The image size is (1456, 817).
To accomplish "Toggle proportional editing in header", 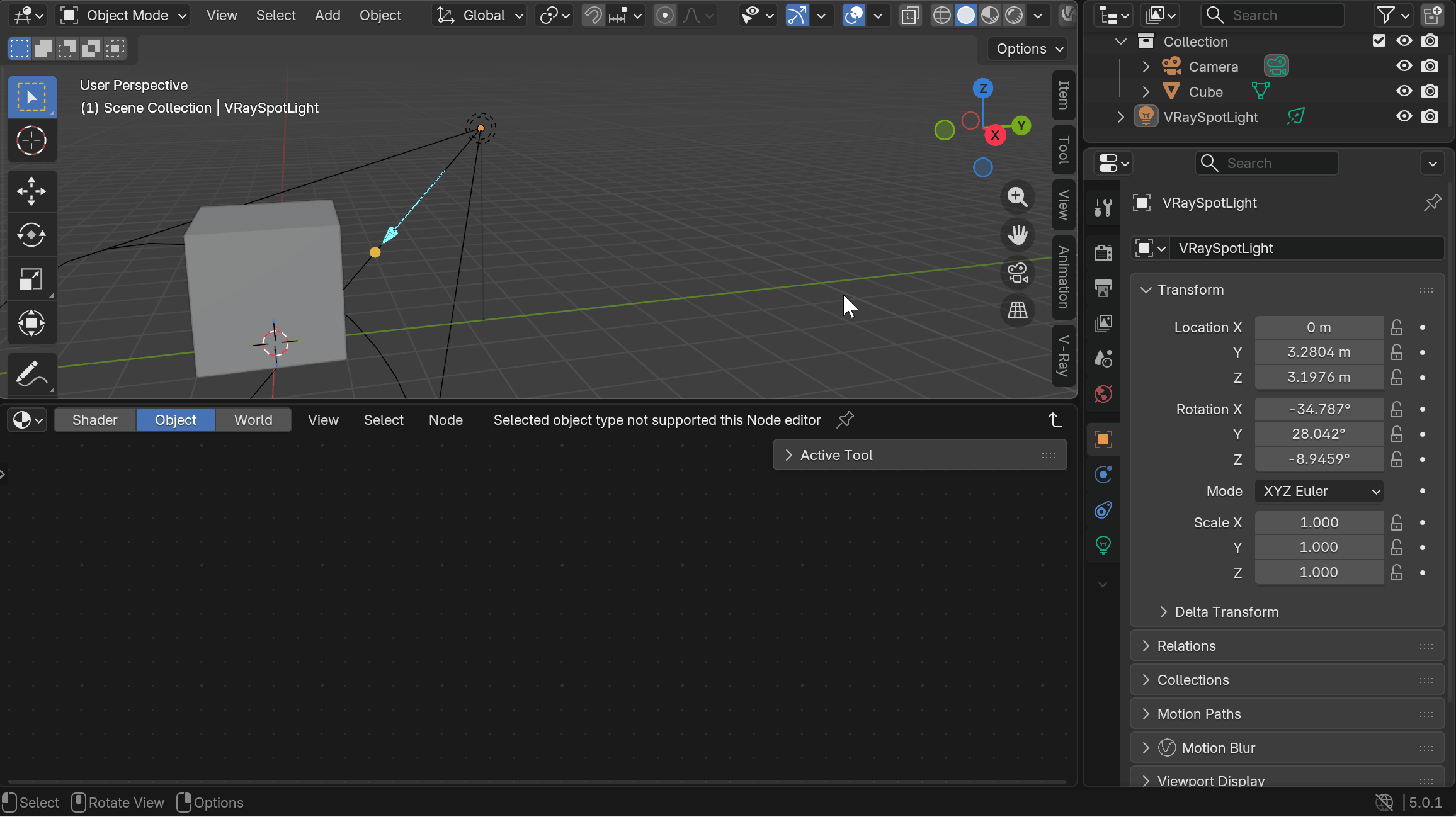I will pos(664,15).
